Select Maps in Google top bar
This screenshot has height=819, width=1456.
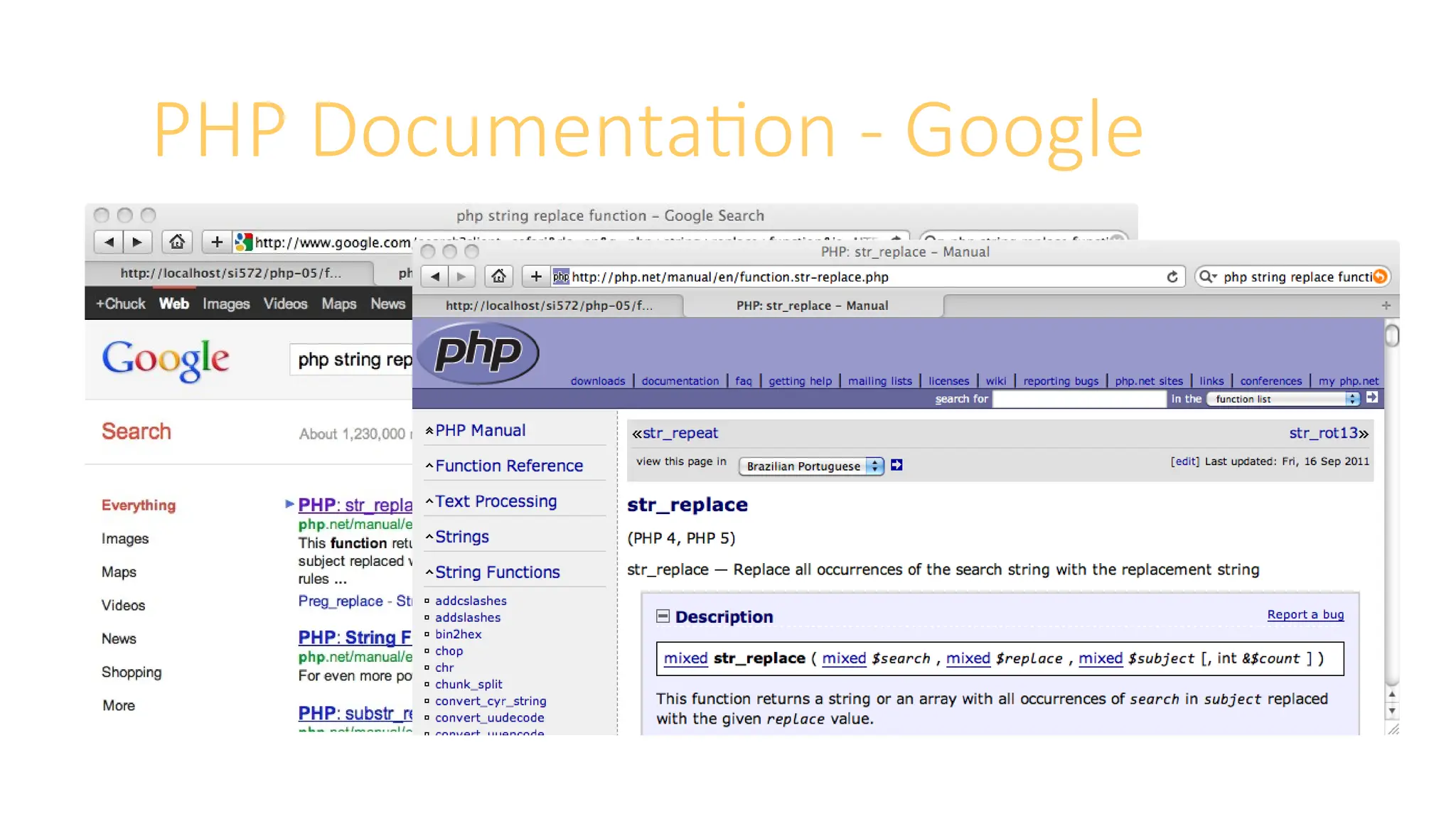[338, 304]
